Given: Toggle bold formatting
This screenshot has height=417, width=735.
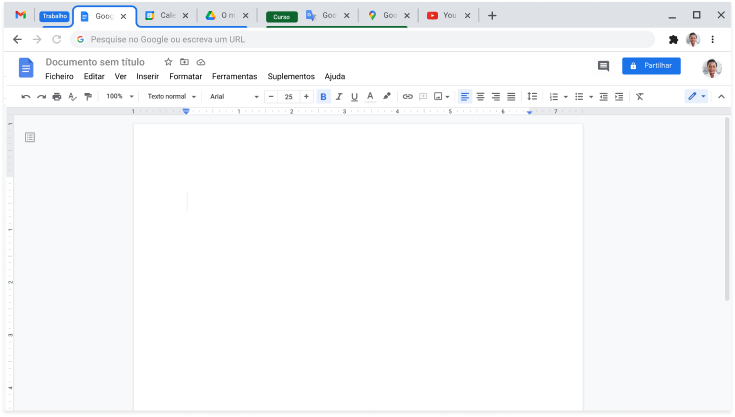Looking at the screenshot, I should coord(323,97).
